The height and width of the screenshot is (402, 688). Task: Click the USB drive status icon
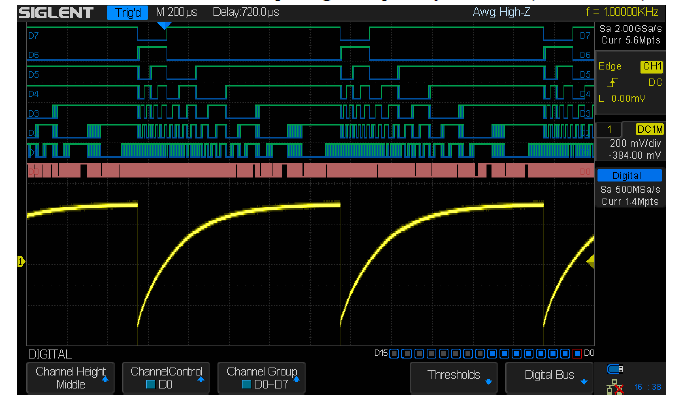[x=615, y=369]
